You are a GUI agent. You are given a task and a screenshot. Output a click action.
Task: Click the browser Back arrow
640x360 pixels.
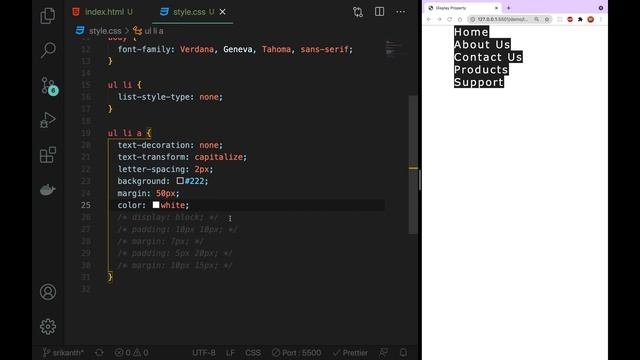[x=429, y=19]
